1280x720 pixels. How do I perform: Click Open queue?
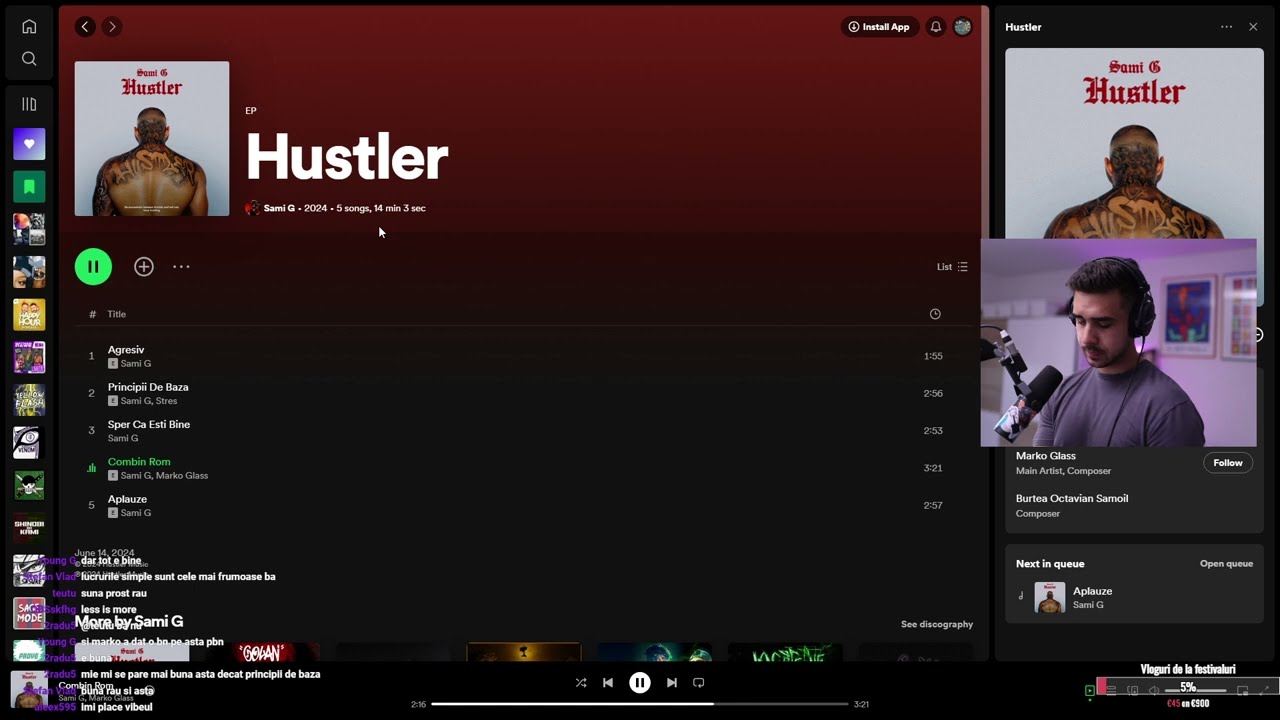coord(1226,564)
